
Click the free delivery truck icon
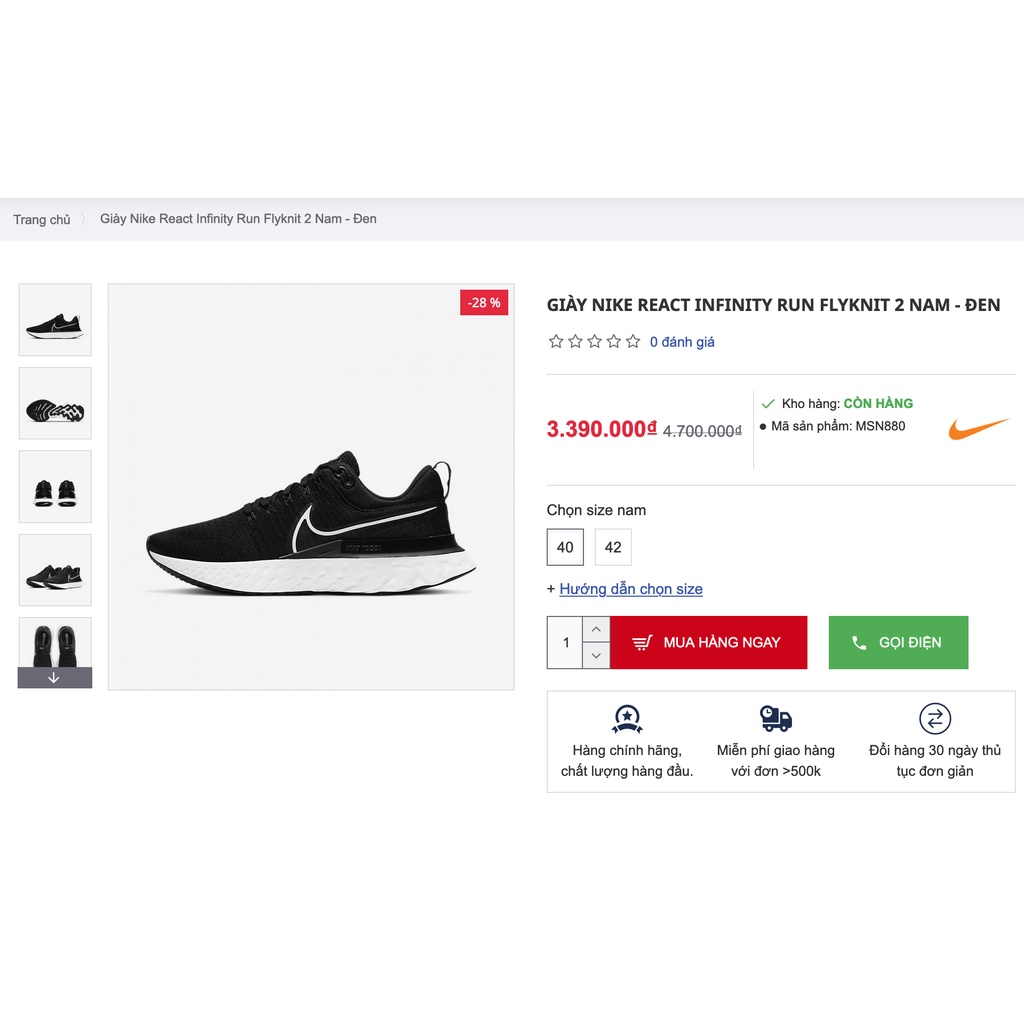point(776,718)
